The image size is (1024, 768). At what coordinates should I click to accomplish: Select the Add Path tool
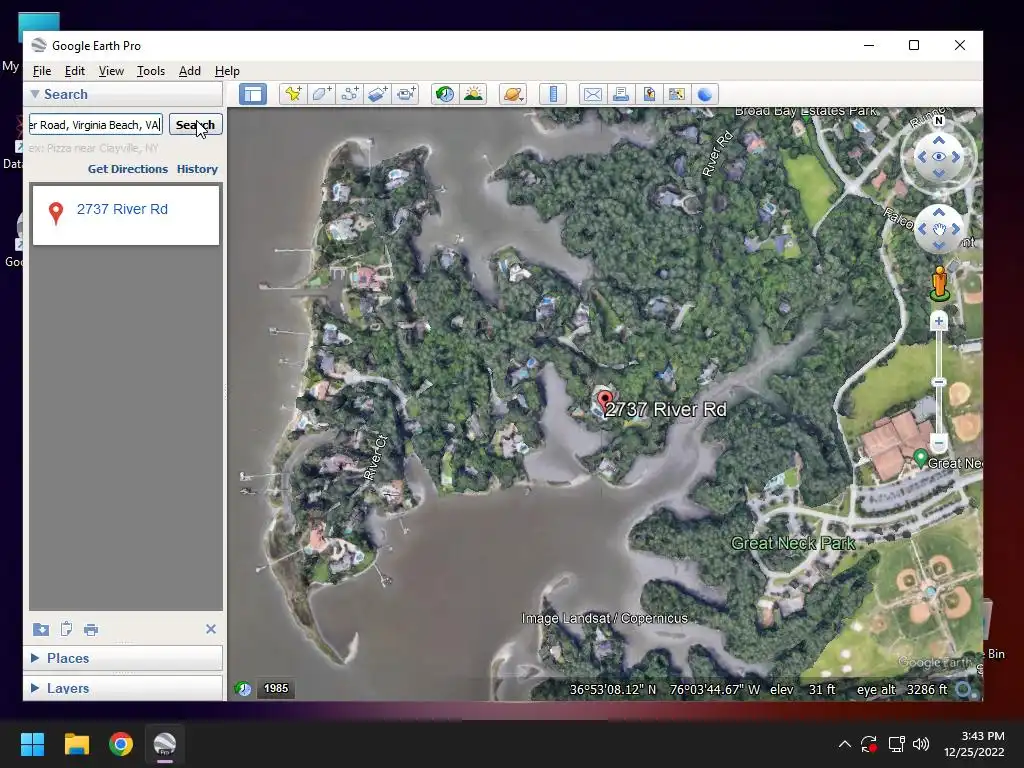tap(349, 94)
